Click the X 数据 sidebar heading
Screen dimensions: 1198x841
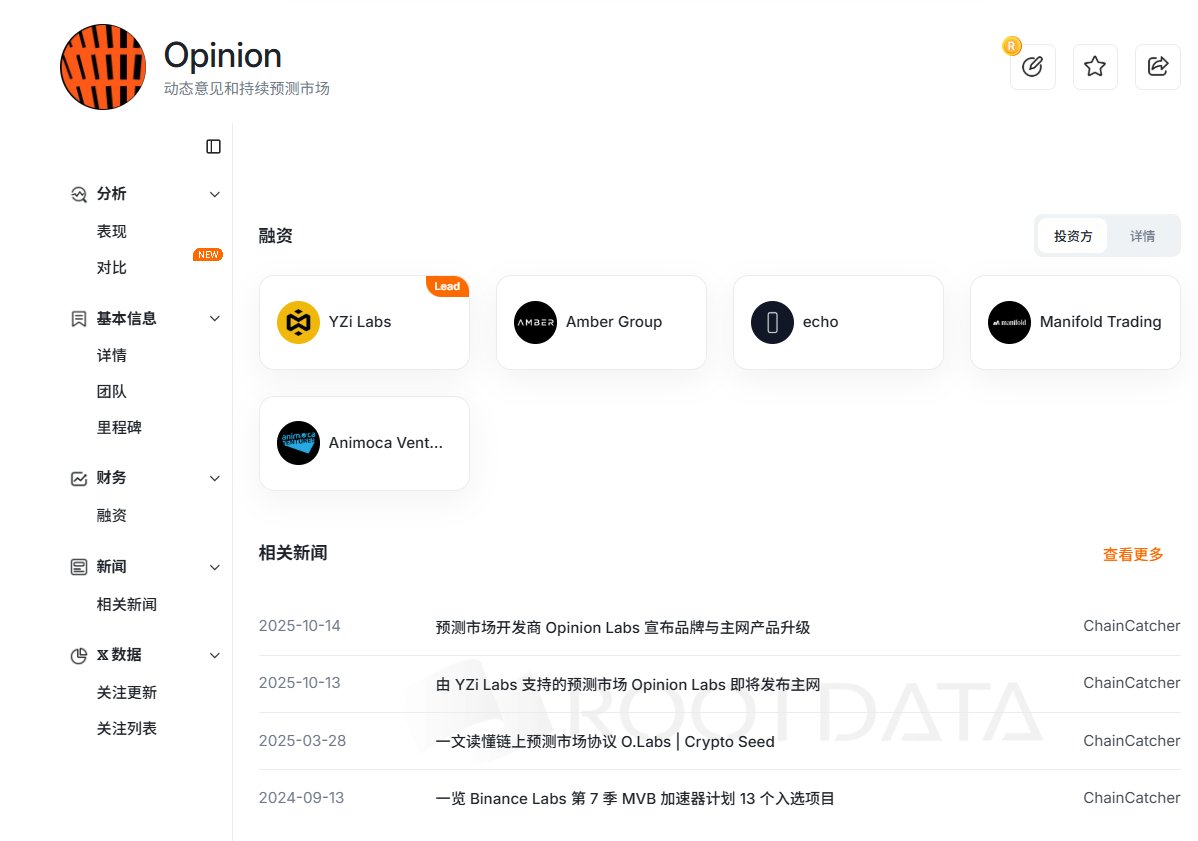pyautogui.click(x=119, y=655)
